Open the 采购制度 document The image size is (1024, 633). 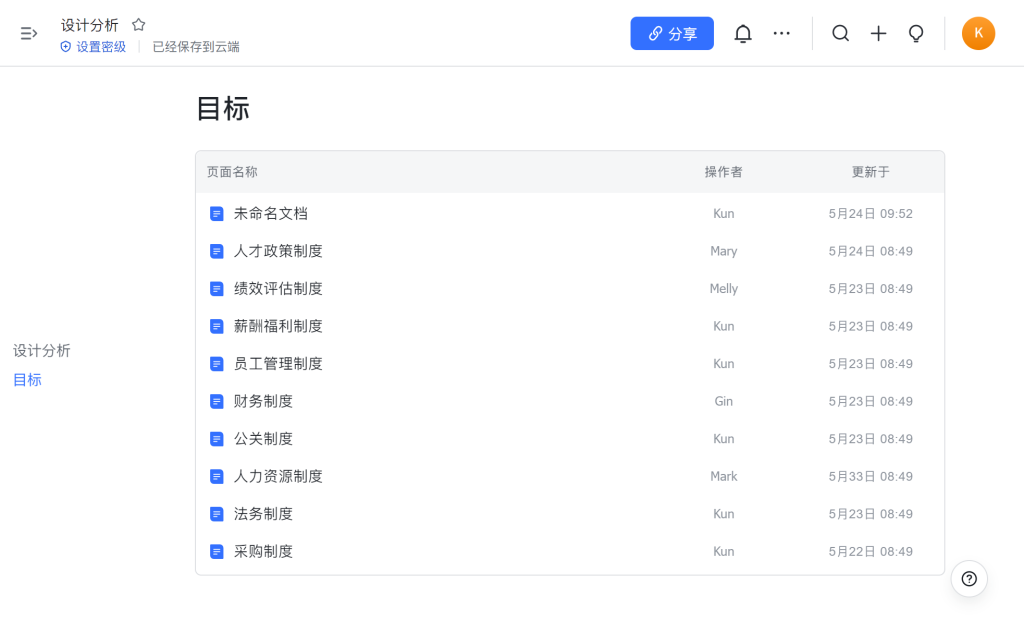coord(263,552)
